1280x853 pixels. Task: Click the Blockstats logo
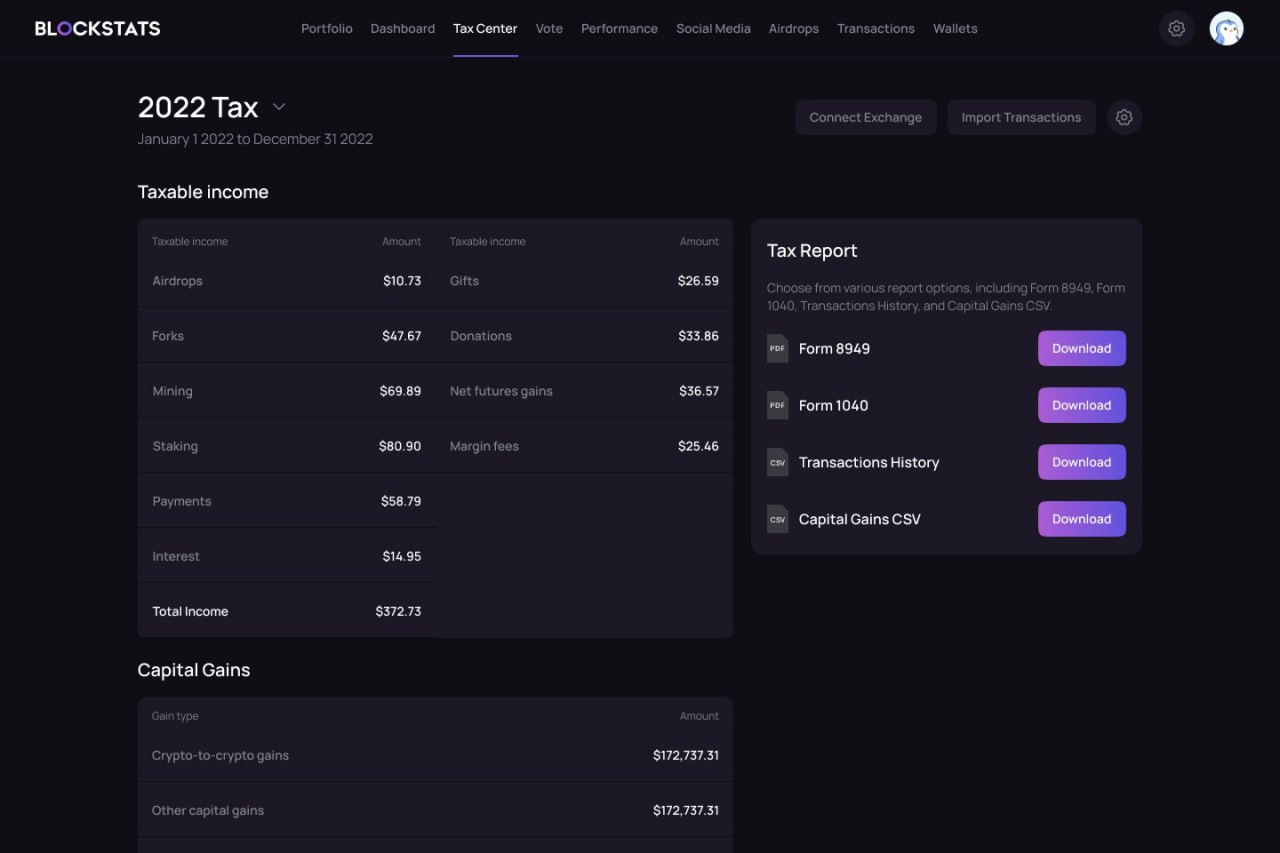(97, 28)
